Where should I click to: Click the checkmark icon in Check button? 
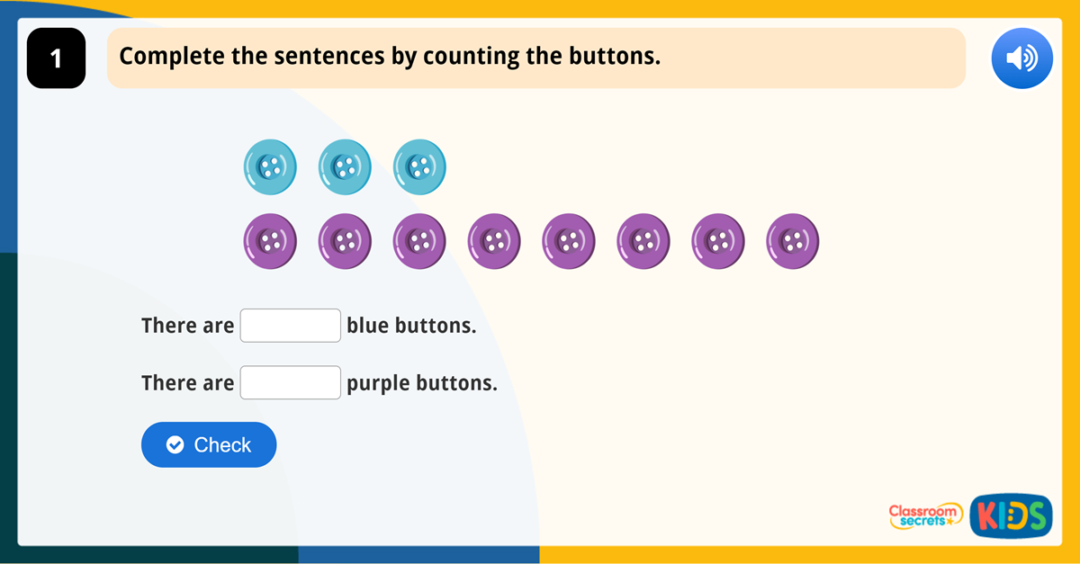[x=175, y=445]
